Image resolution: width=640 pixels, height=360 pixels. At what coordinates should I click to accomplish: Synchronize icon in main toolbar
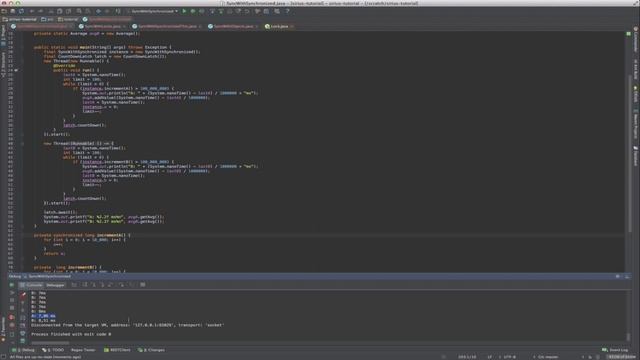(21, 11)
